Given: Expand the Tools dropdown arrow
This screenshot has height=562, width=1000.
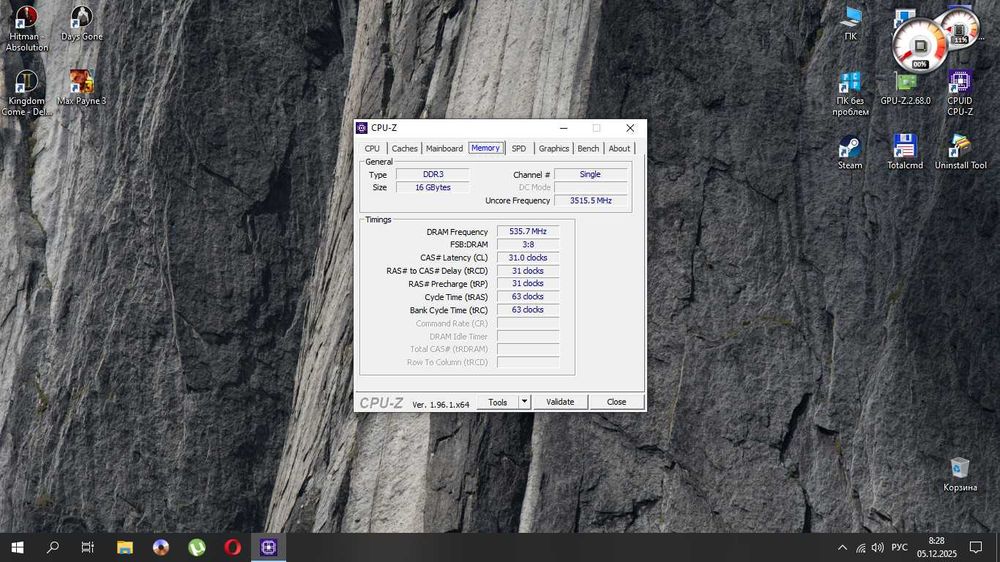Looking at the screenshot, I should [524, 402].
